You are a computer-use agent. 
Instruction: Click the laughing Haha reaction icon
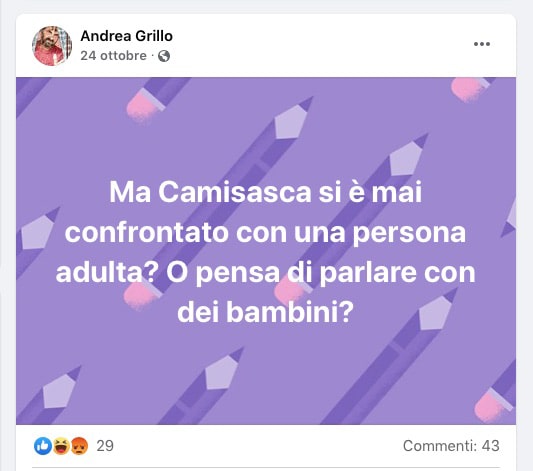point(61,446)
